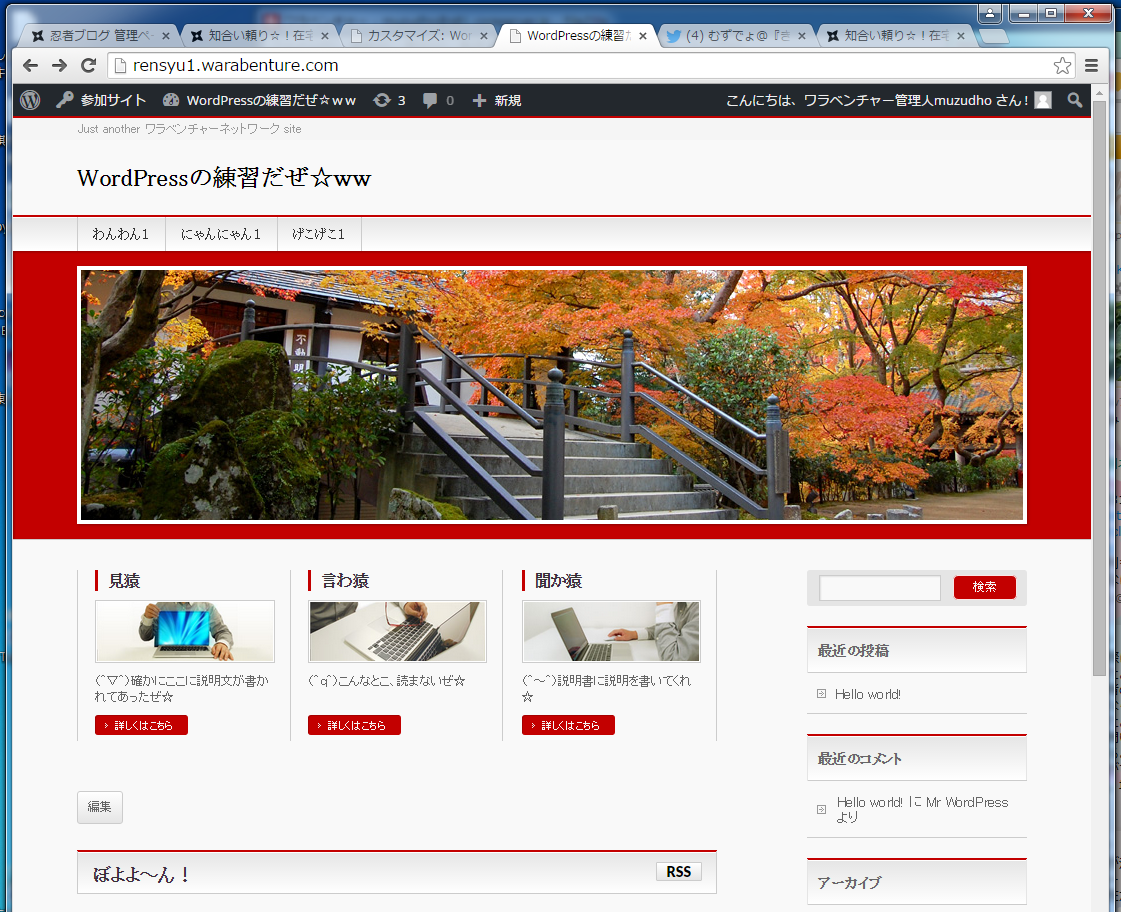
Task: Click the site title WordPressの練習だぜ☆ww heading
Action: point(224,177)
